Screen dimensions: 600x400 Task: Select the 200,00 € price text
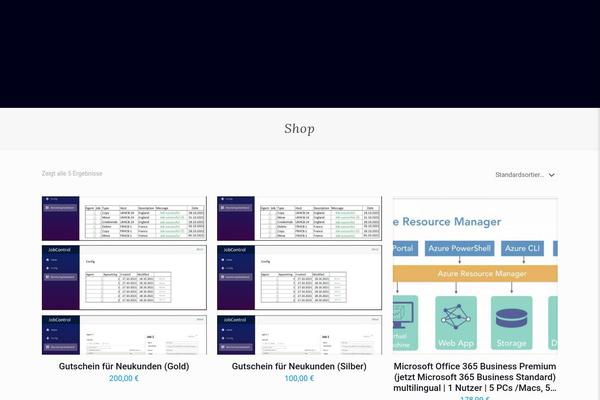tap(124, 379)
